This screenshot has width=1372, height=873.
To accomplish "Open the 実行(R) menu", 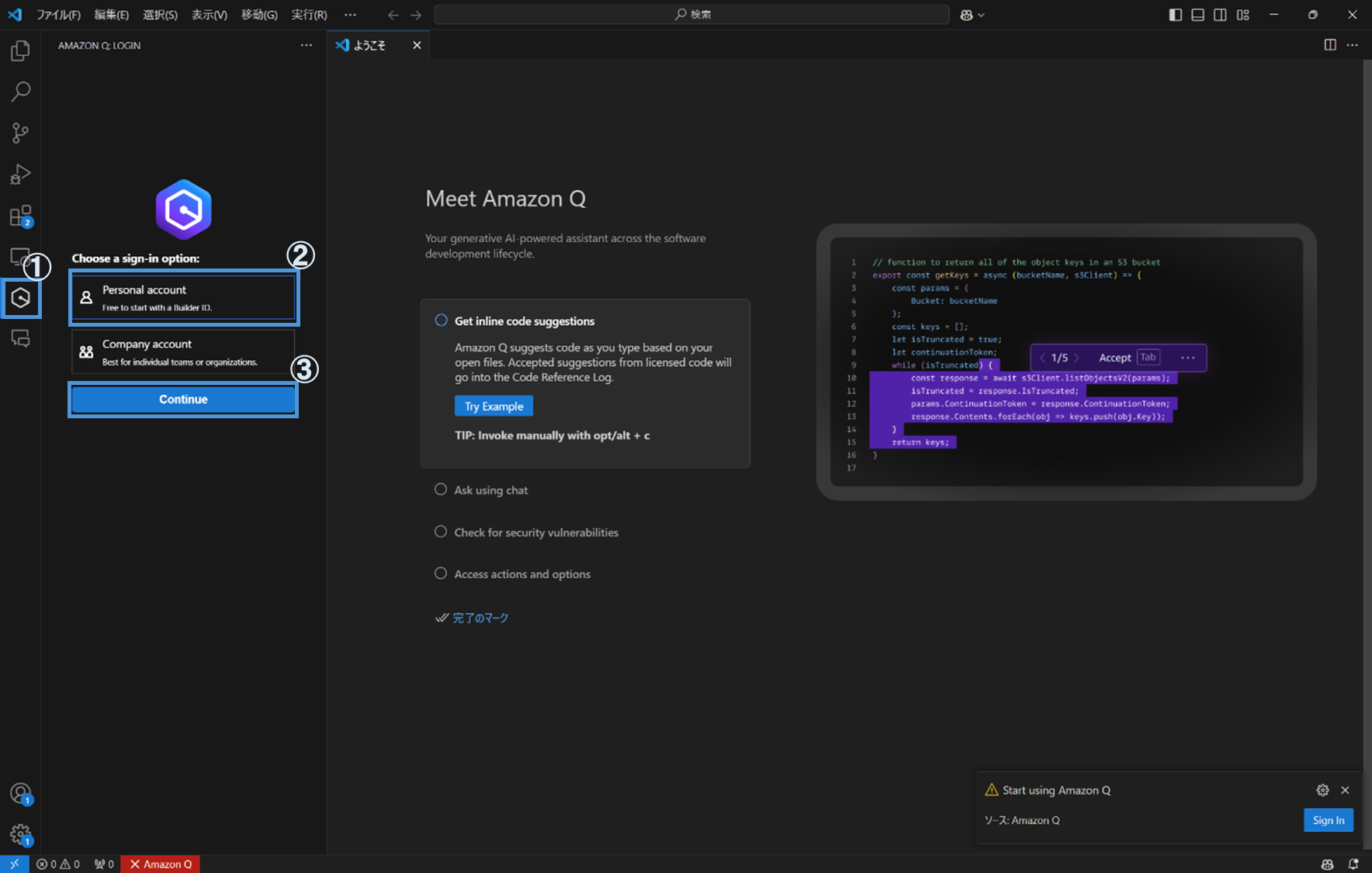I will 309,15.
